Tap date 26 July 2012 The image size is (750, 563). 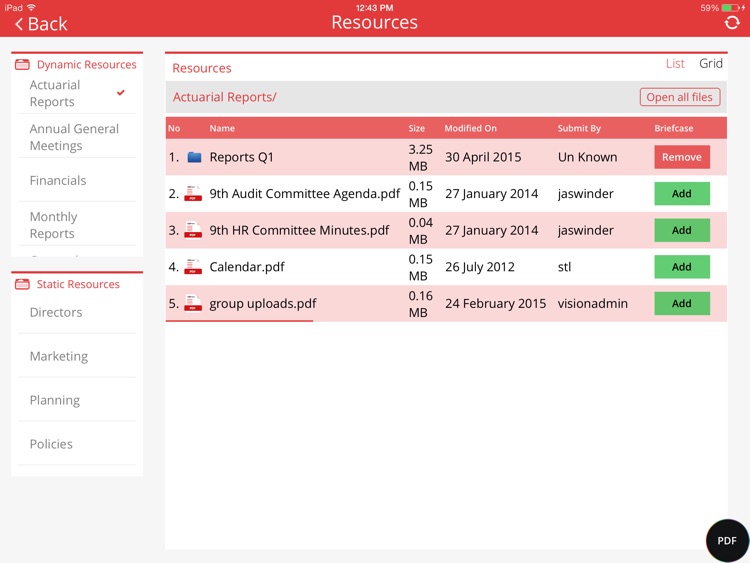(480, 266)
